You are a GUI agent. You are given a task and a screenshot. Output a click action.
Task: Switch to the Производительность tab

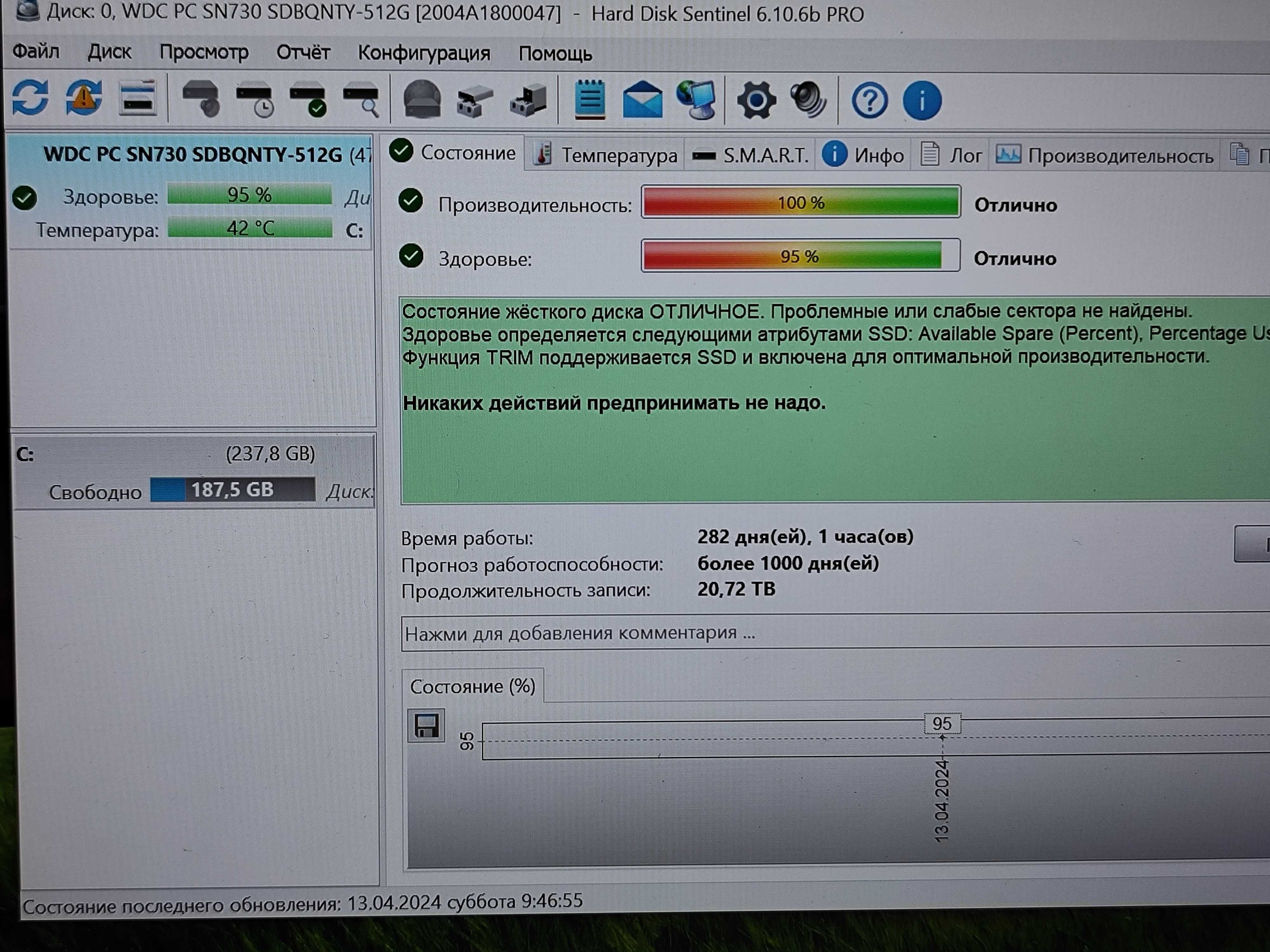coord(1105,155)
